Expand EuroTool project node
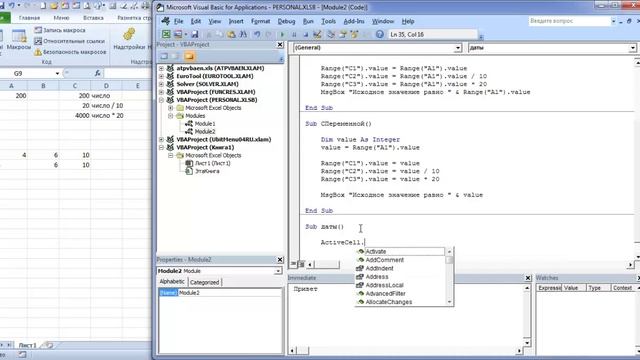Viewport: 640px width, 360px height. pos(161,76)
